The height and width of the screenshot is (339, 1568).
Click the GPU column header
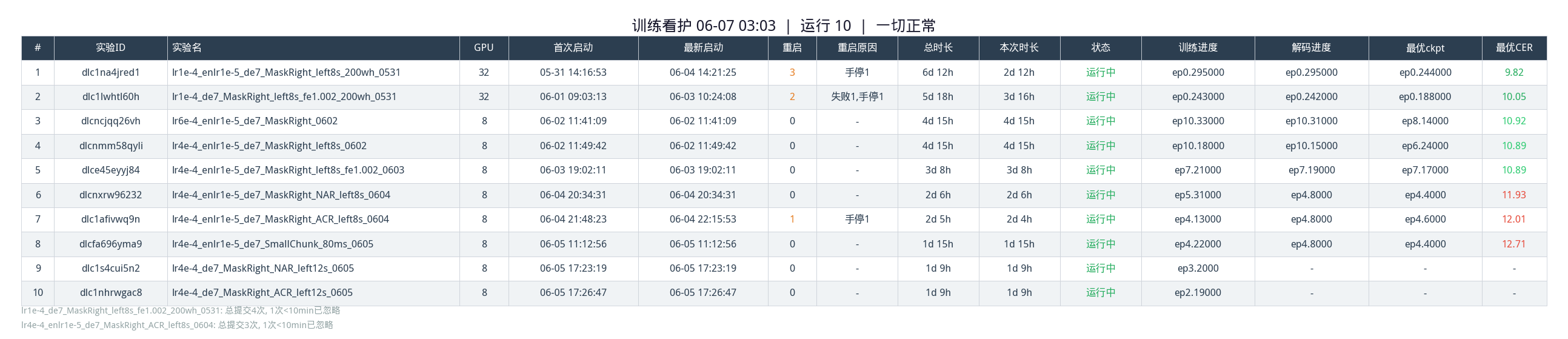pos(484,47)
